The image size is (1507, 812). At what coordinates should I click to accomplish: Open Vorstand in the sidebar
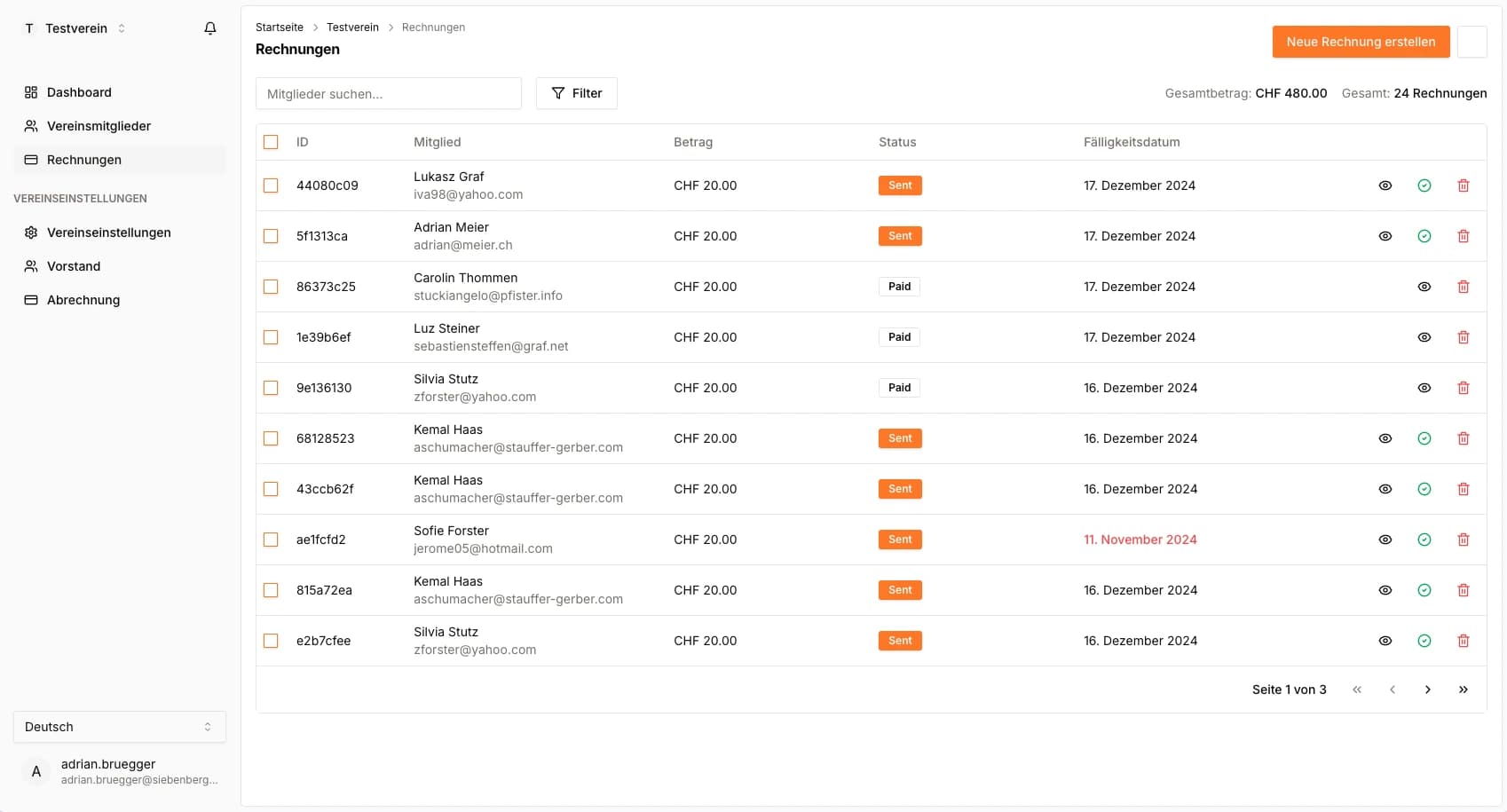[x=120, y=266]
